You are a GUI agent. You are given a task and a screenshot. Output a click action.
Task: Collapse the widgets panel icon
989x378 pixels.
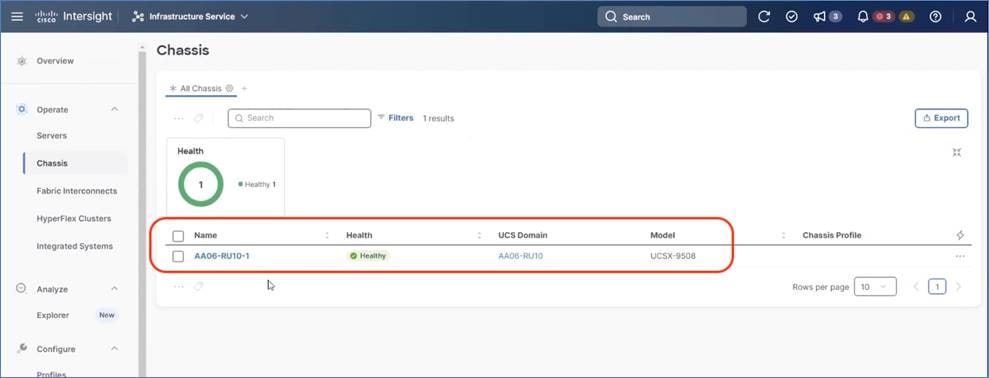pos(957,152)
